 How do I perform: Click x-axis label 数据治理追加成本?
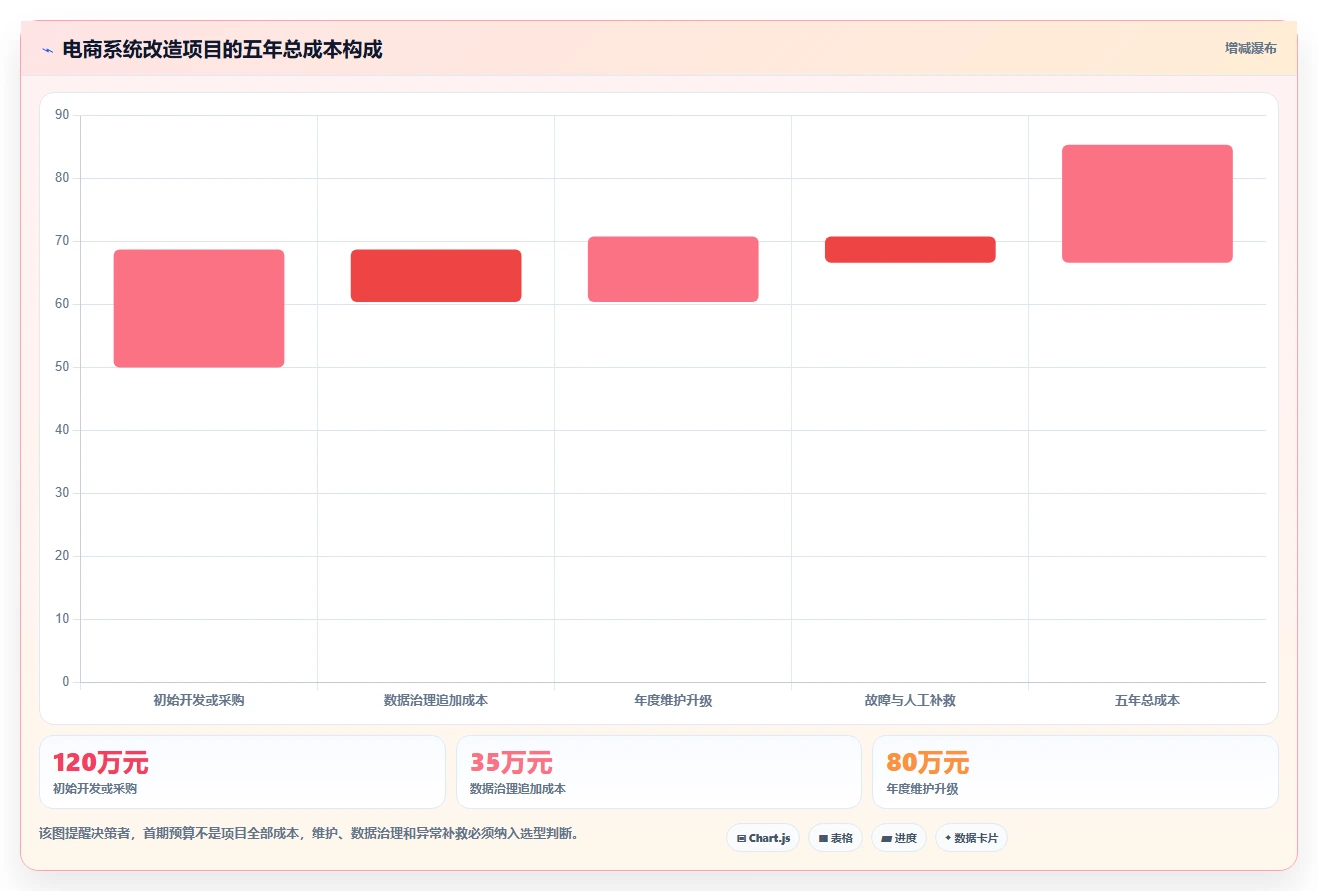tap(436, 700)
